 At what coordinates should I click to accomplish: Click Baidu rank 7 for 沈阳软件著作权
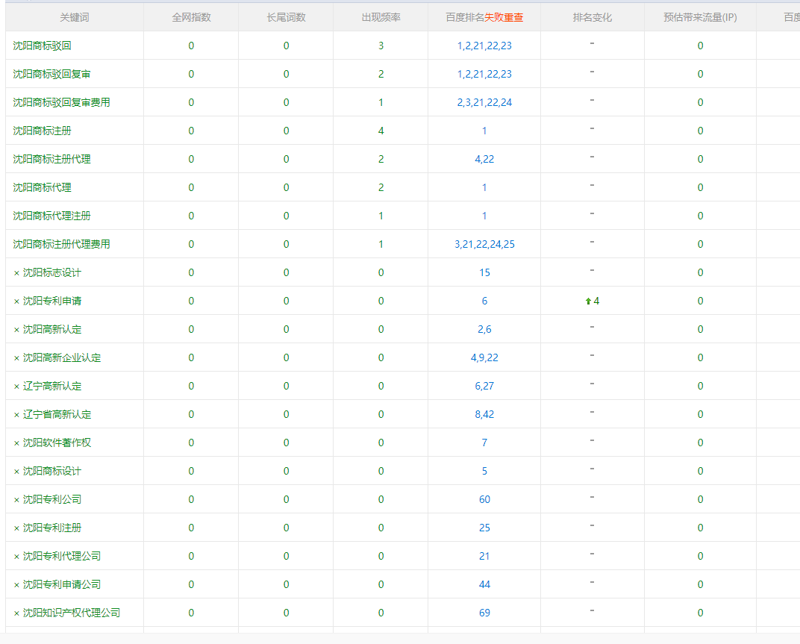point(484,442)
